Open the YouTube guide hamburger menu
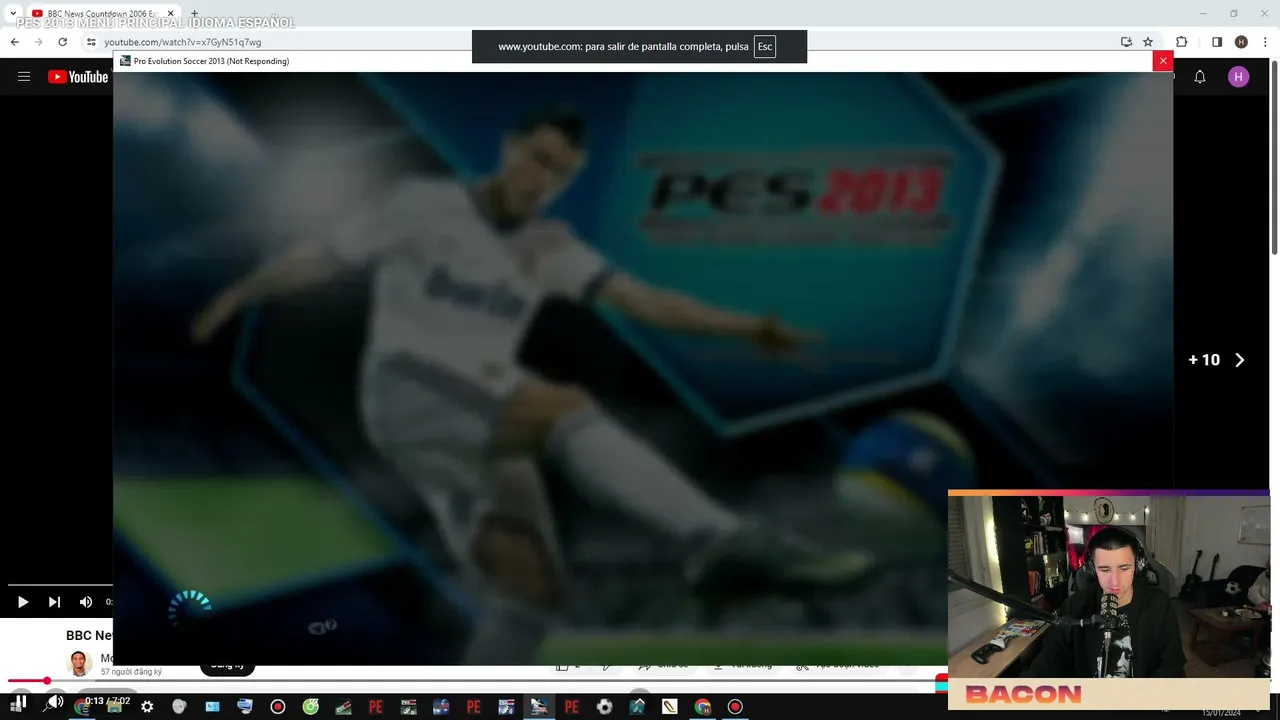Screen dimensions: 1280x720 coord(24,77)
